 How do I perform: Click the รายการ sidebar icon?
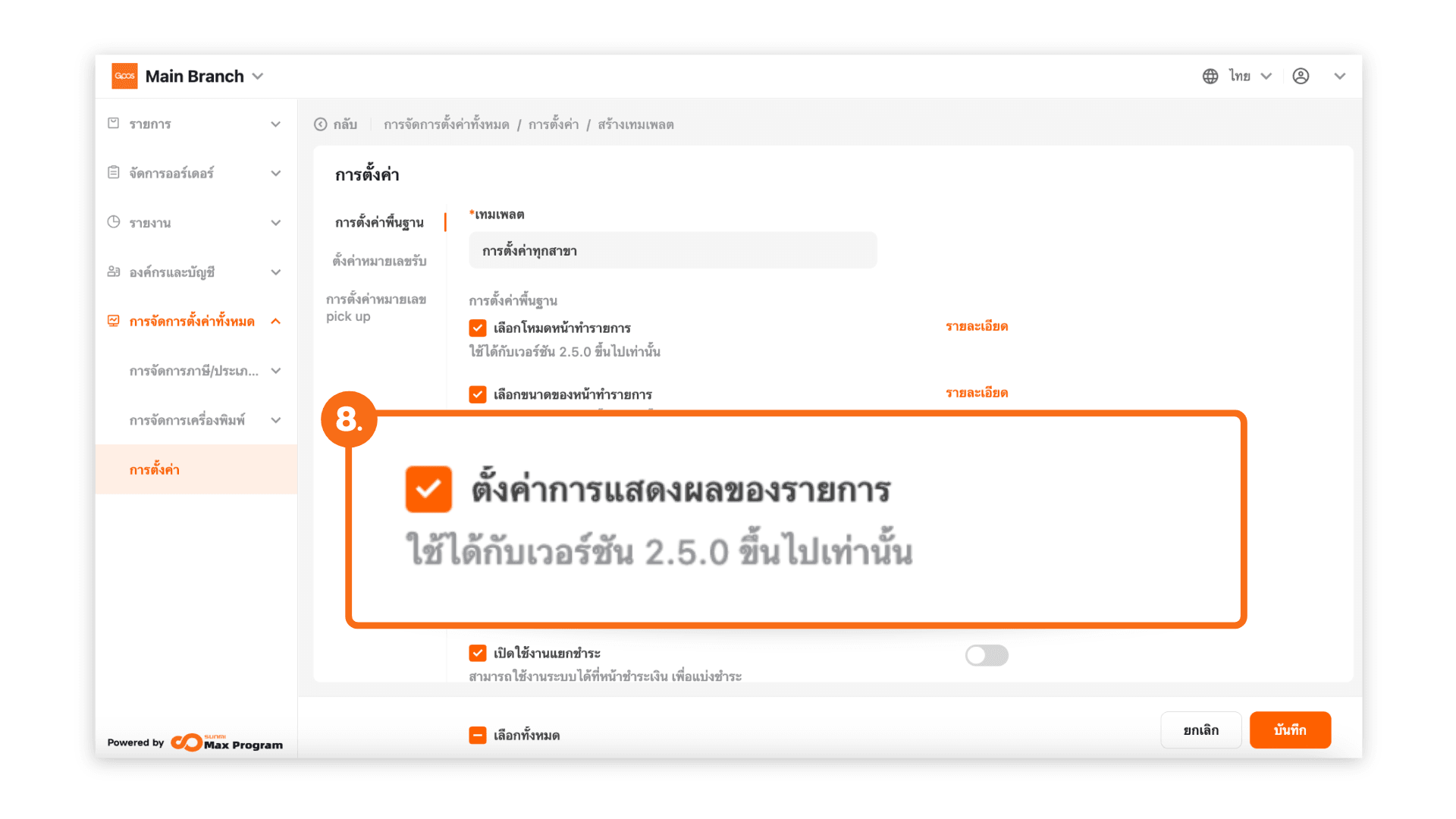pos(114,124)
